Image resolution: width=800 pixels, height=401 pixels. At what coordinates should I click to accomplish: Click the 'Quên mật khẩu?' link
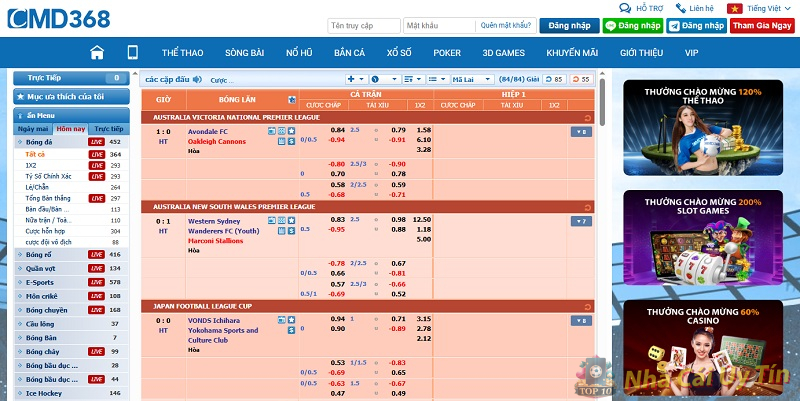pos(506,25)
